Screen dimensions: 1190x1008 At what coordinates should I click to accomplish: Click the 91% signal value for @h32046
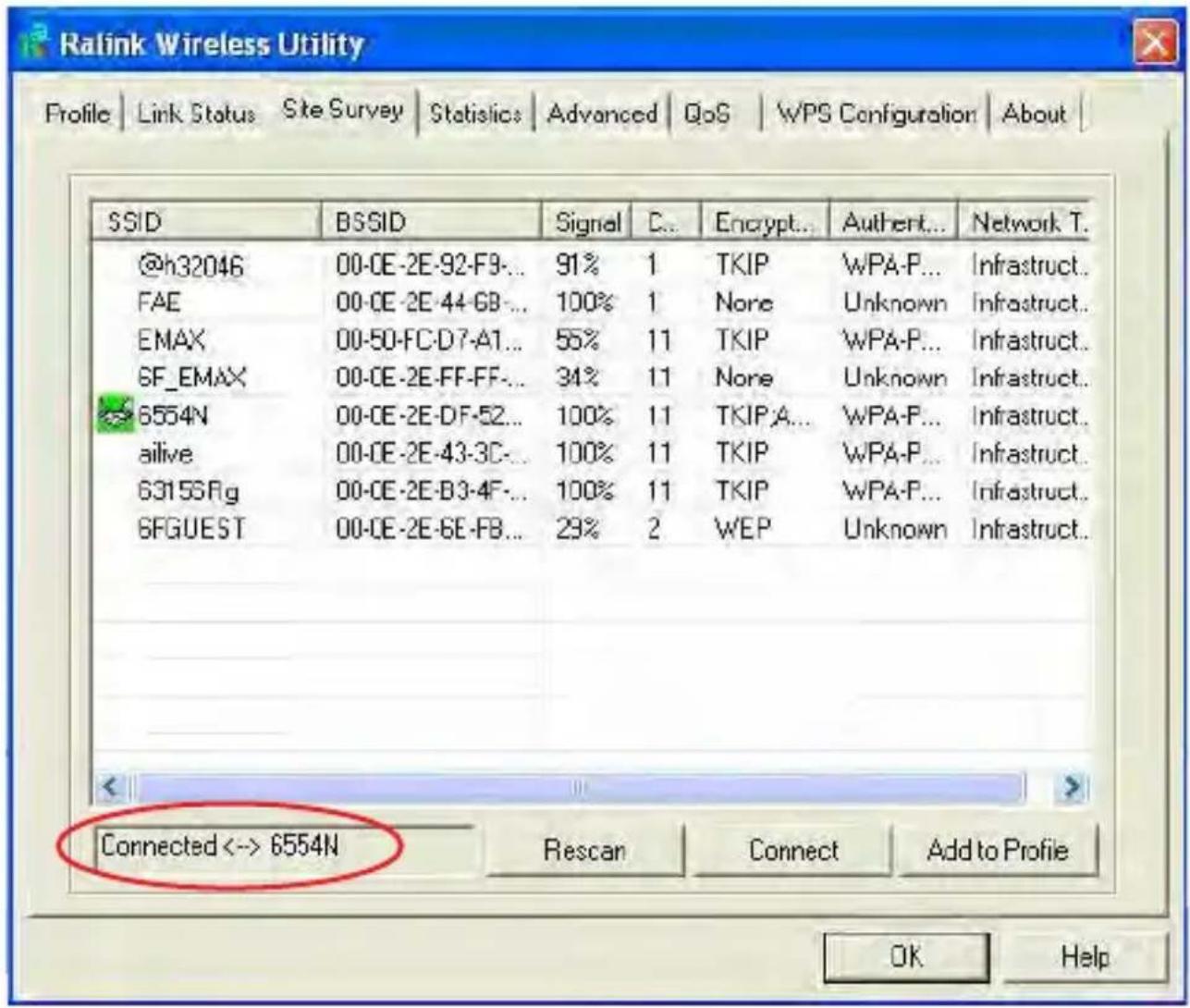coord(578,266)
